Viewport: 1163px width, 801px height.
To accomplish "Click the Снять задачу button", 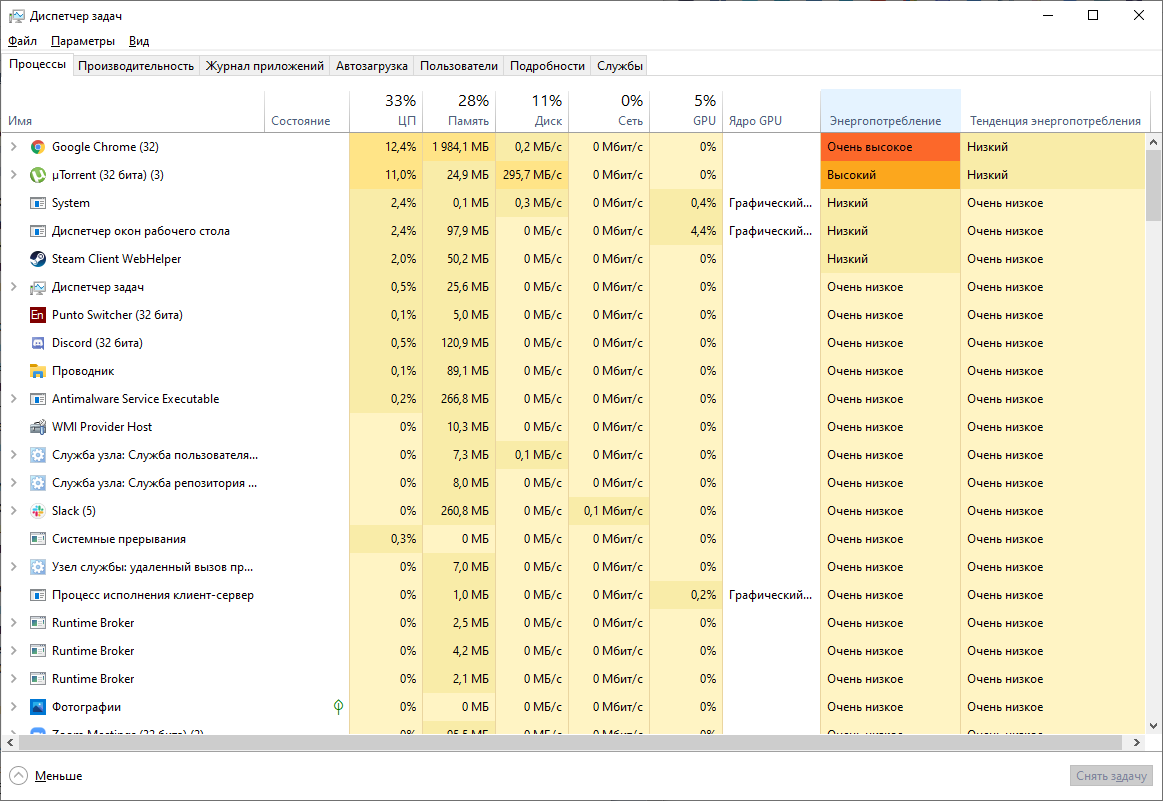I will pyautogui.click(x=1112, y=776).
